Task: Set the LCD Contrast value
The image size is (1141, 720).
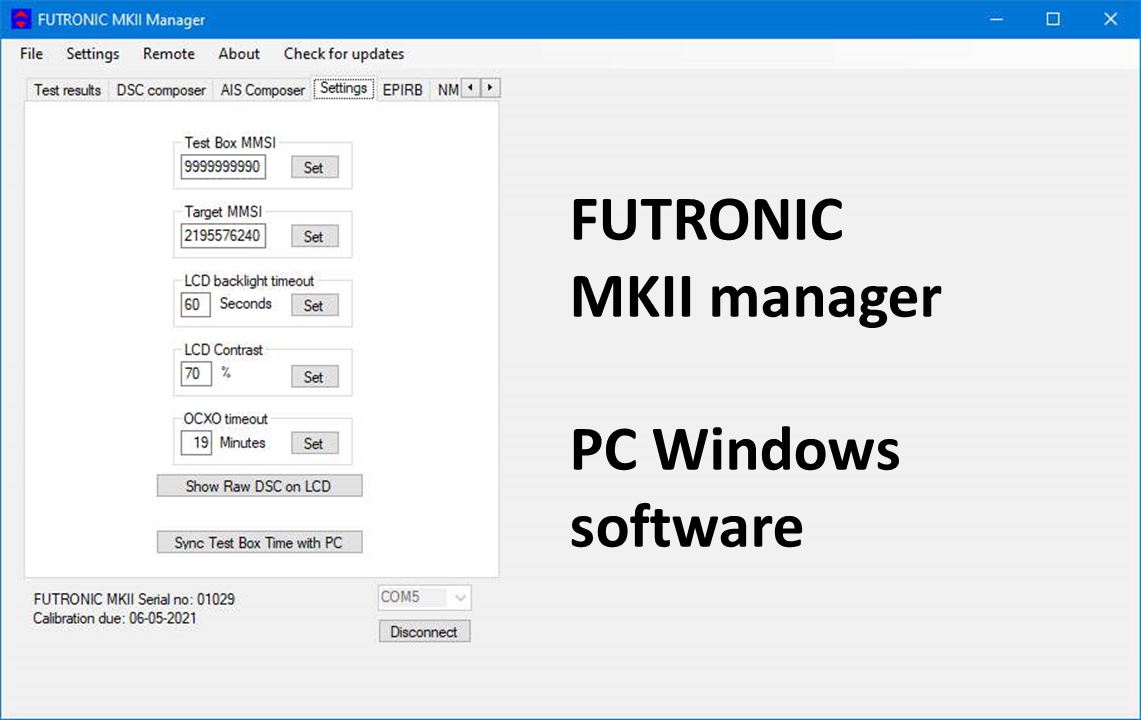Action: click(314, 377)
